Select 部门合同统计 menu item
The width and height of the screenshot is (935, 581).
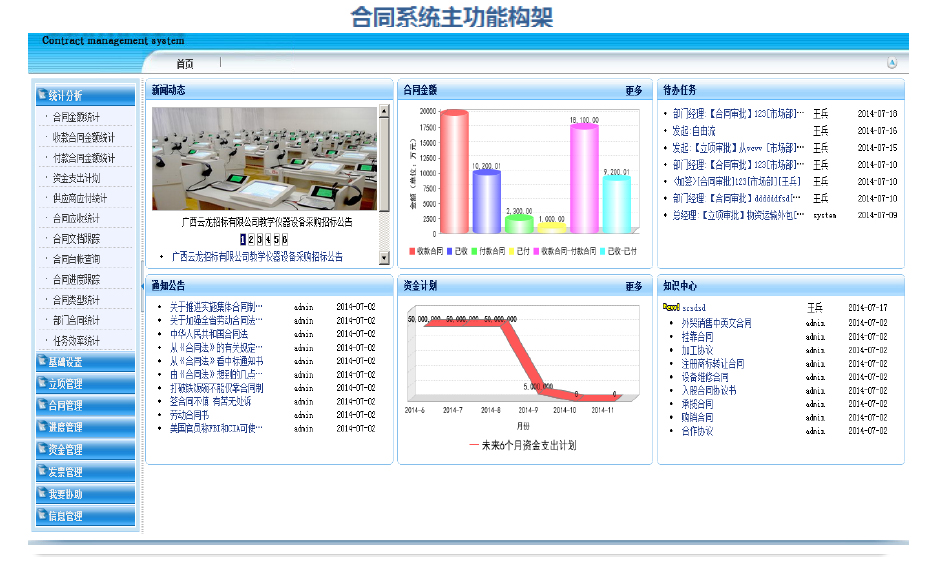76,320
